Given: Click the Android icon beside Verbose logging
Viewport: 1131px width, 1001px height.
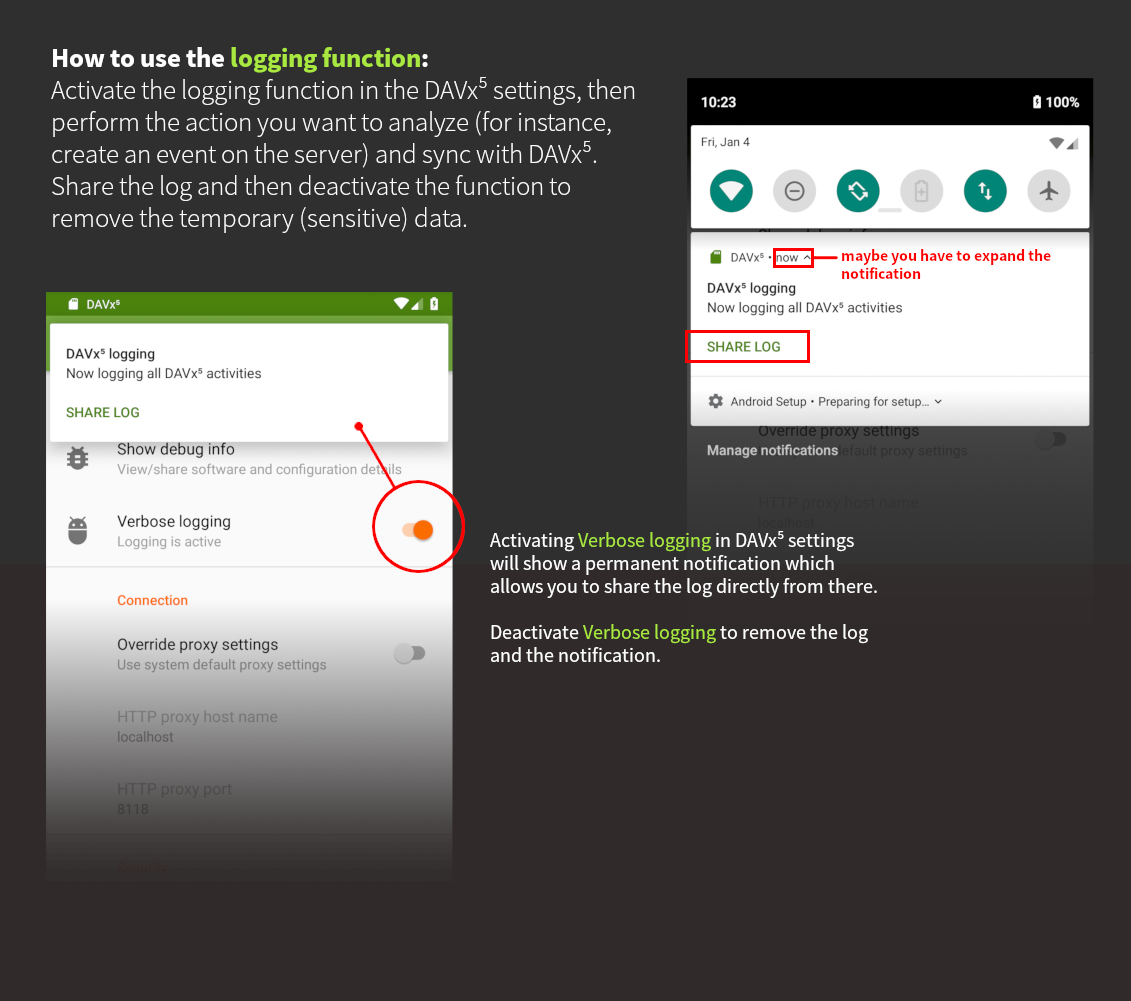Looking at the screenshot, I should tap(77, 530).
